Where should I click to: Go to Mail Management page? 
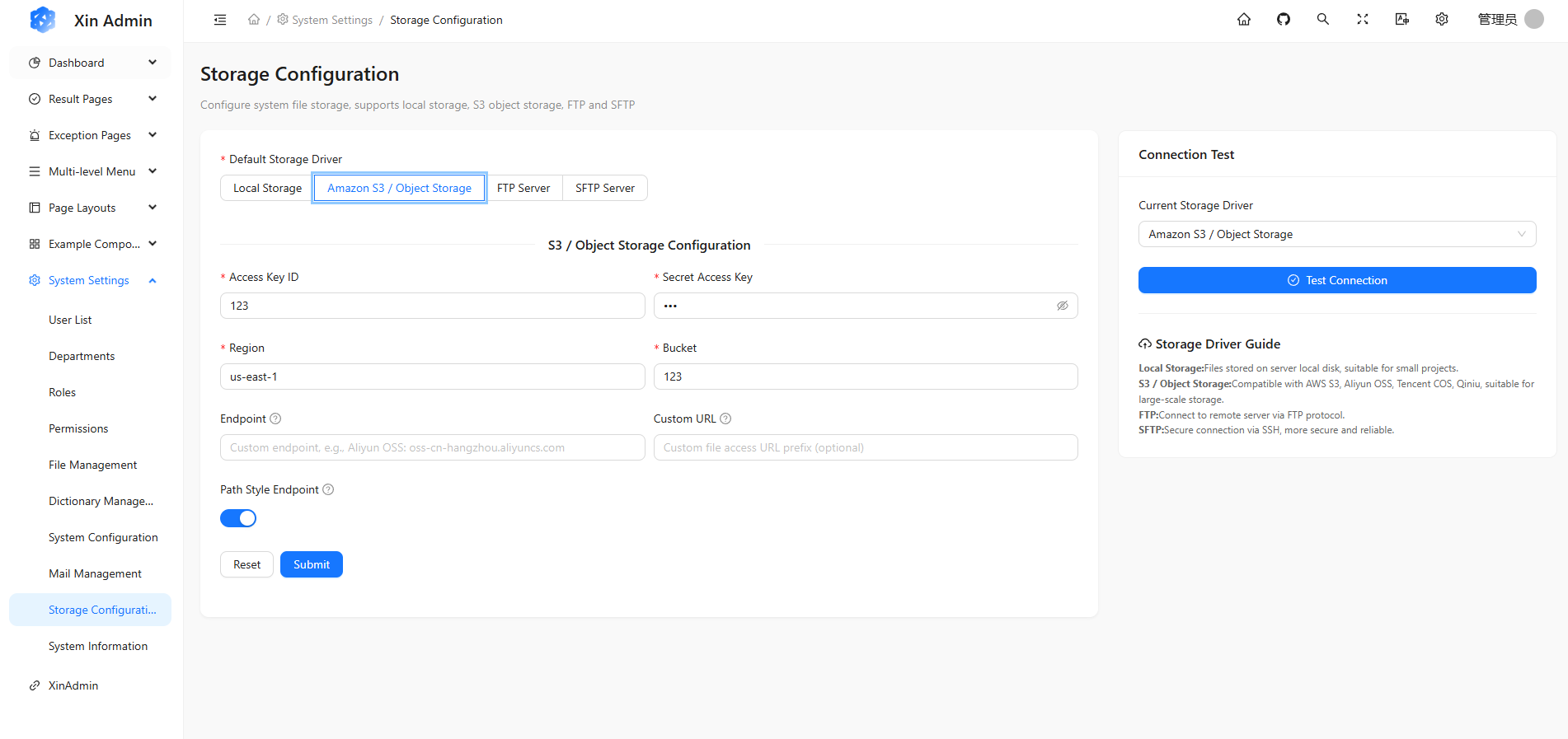95,573
